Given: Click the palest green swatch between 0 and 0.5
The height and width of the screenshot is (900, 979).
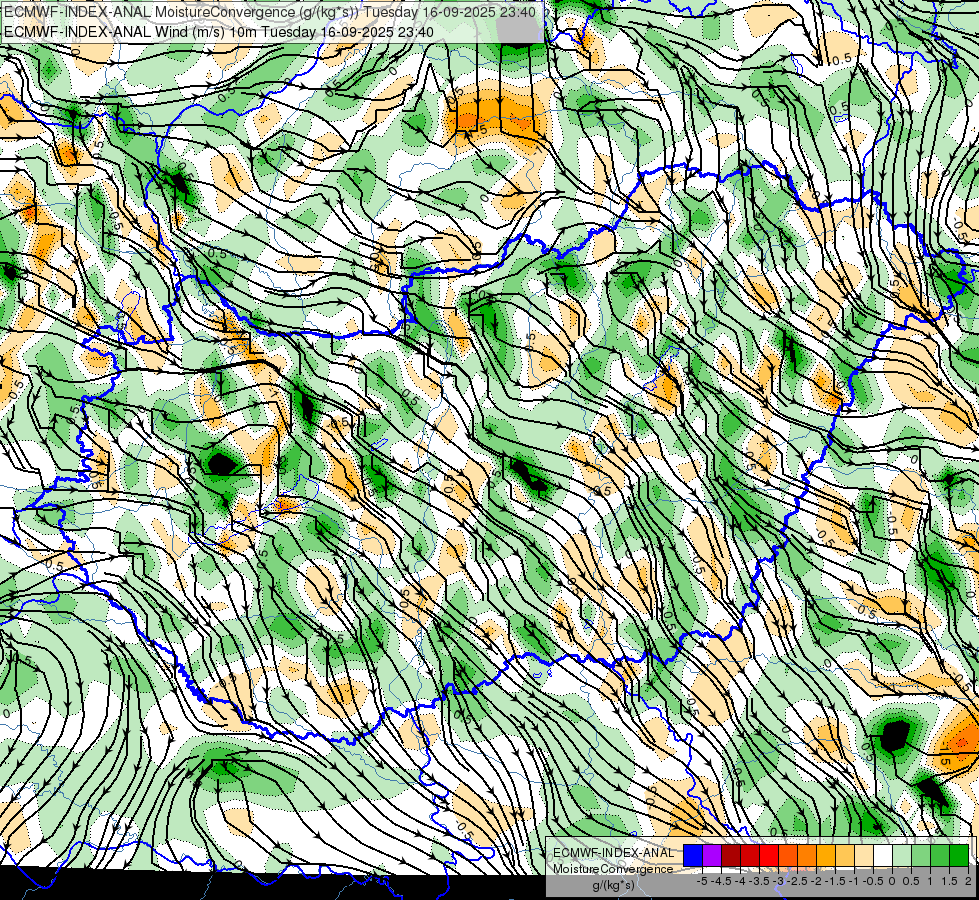Looking at the screenshot, I should (x=902, y=855).
